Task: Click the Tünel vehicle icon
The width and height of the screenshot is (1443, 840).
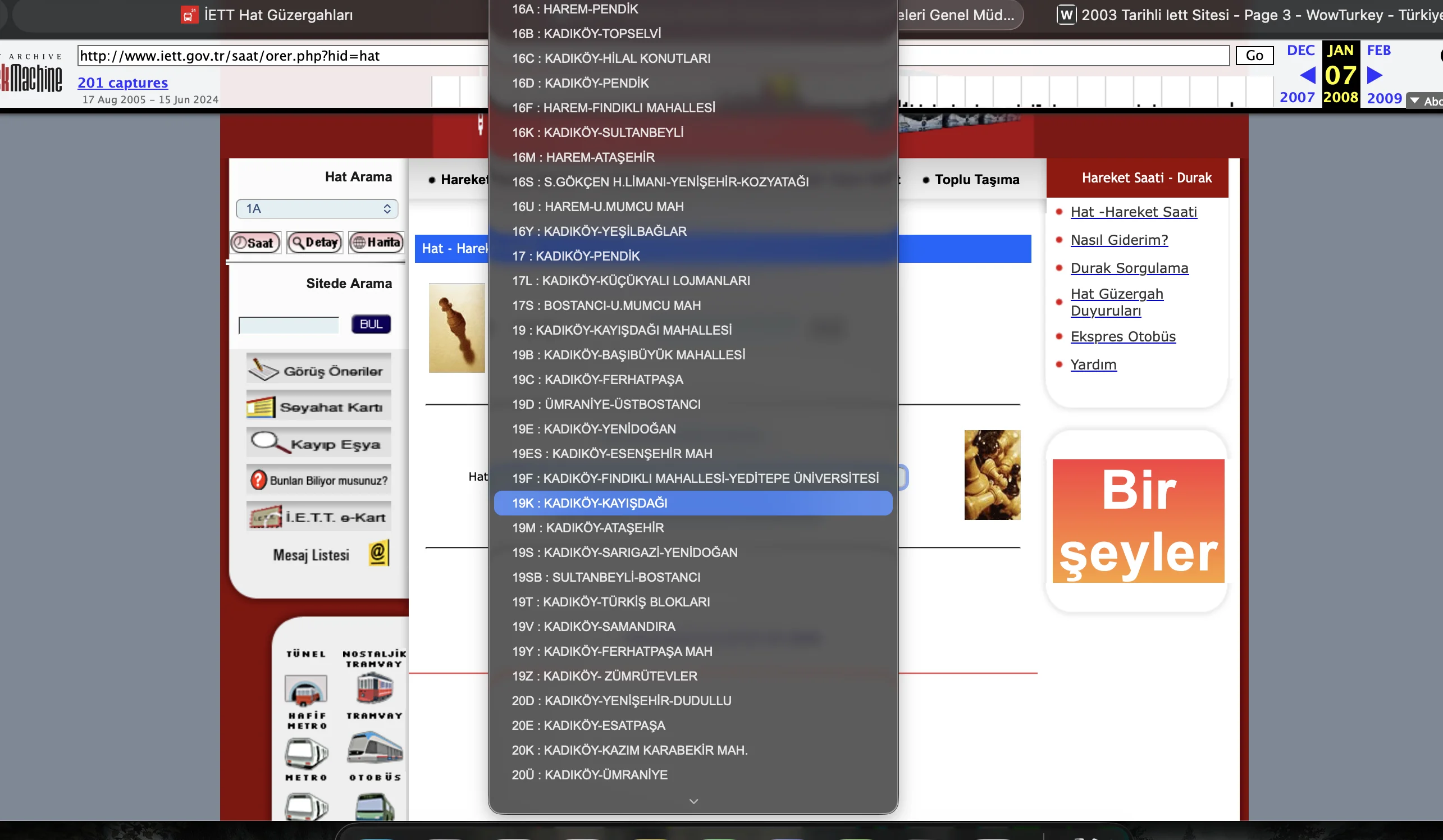Action: click(x=306, y=690)
